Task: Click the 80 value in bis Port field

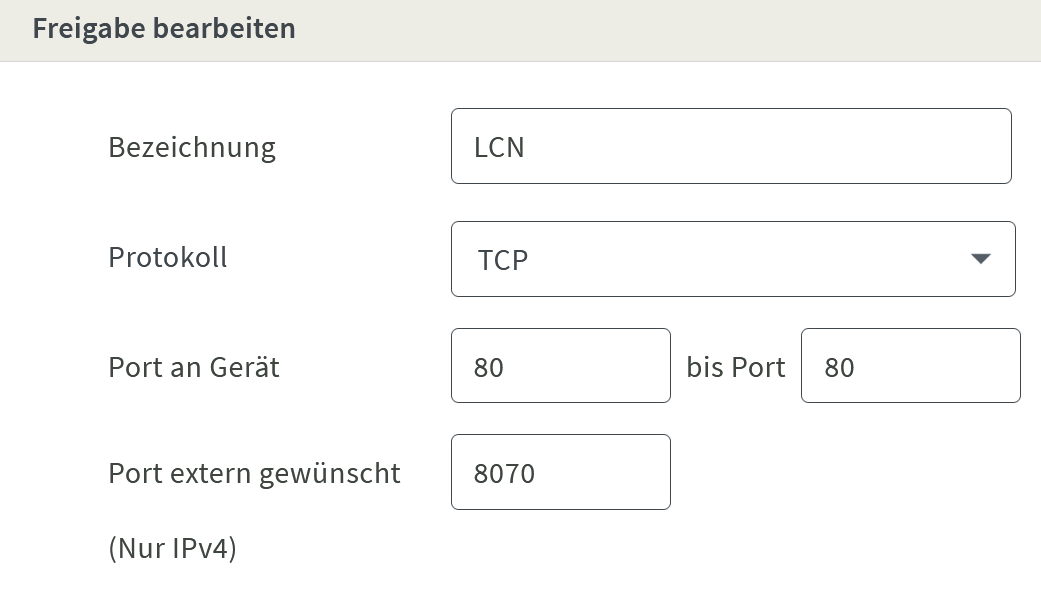Action: (x=839, y=368)
